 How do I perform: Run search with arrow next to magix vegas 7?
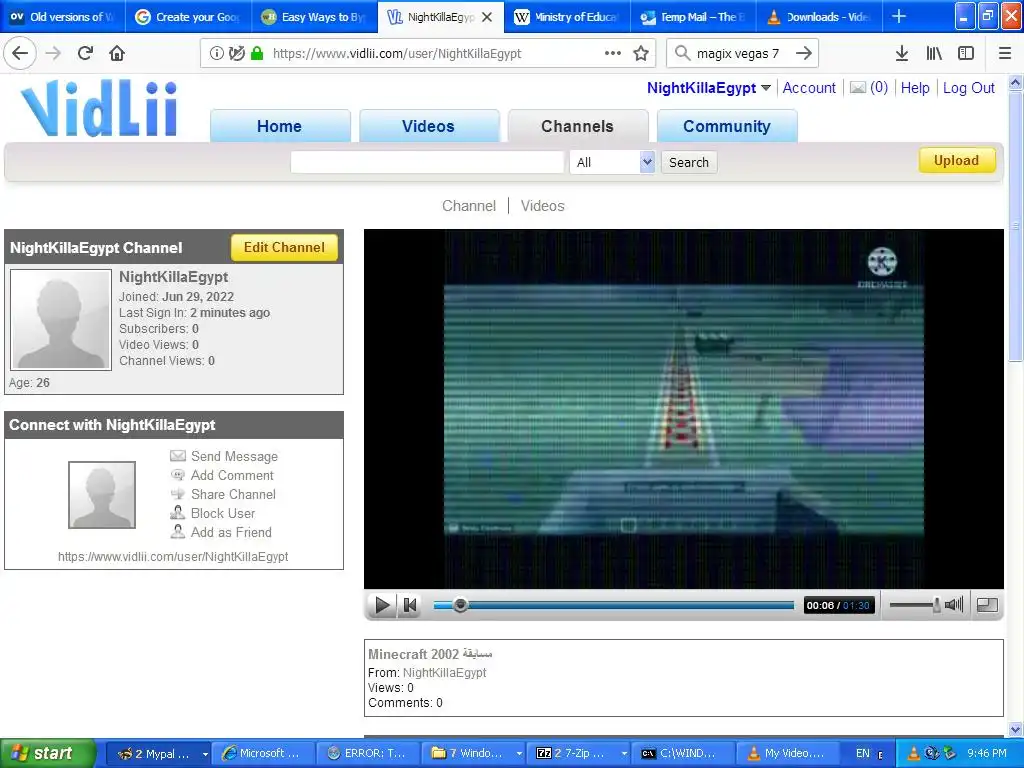coord(804,54)
